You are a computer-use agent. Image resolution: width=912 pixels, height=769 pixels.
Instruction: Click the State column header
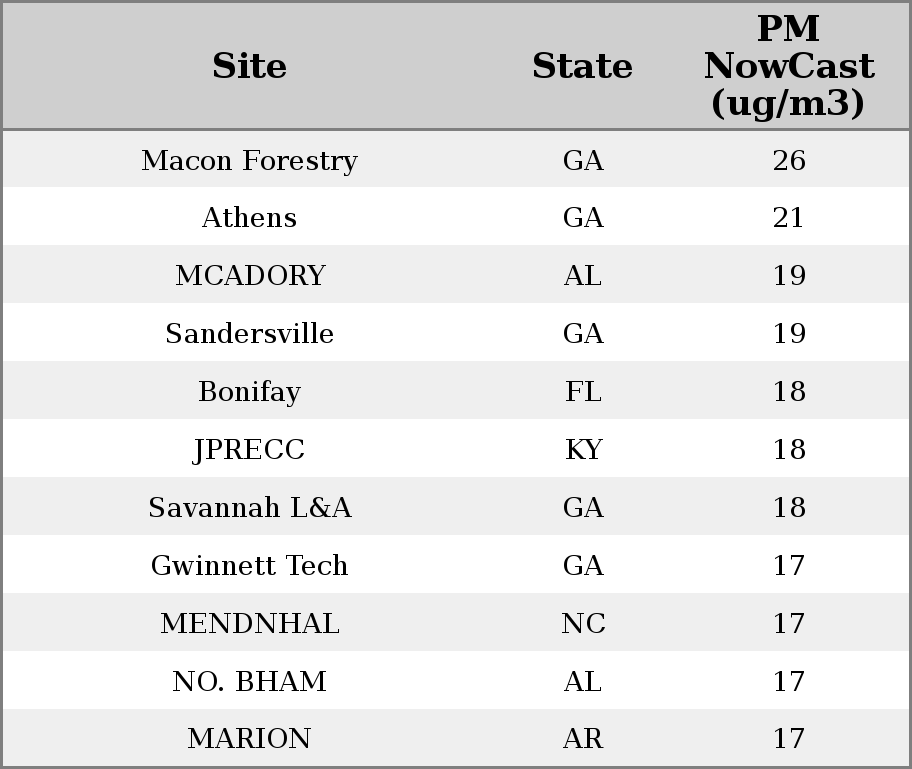pyautogui.click(x=582, y=66)
